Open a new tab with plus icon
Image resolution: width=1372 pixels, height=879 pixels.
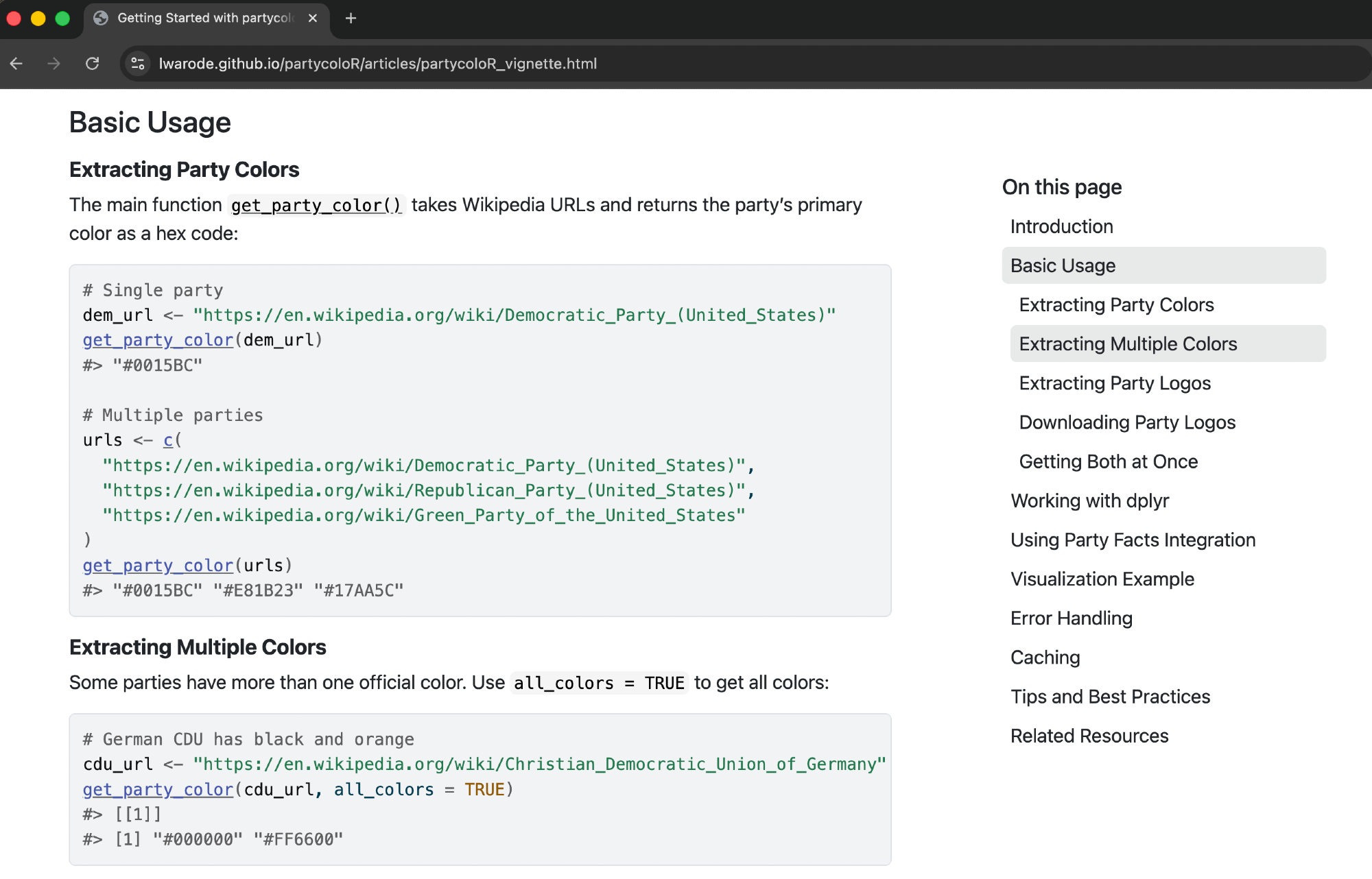tap(351, 19)
